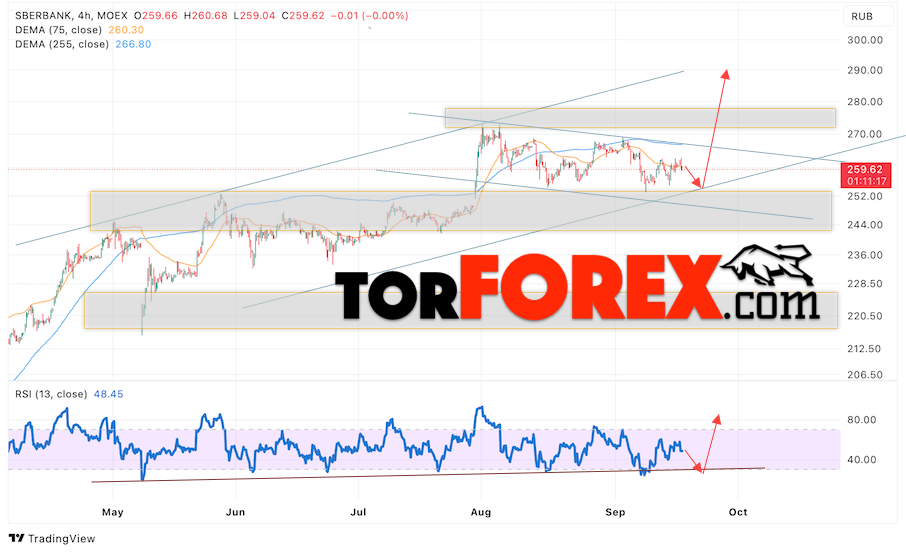Click the Oct label on time axis
The image size is (906, 553).
[x=738, y=512]
